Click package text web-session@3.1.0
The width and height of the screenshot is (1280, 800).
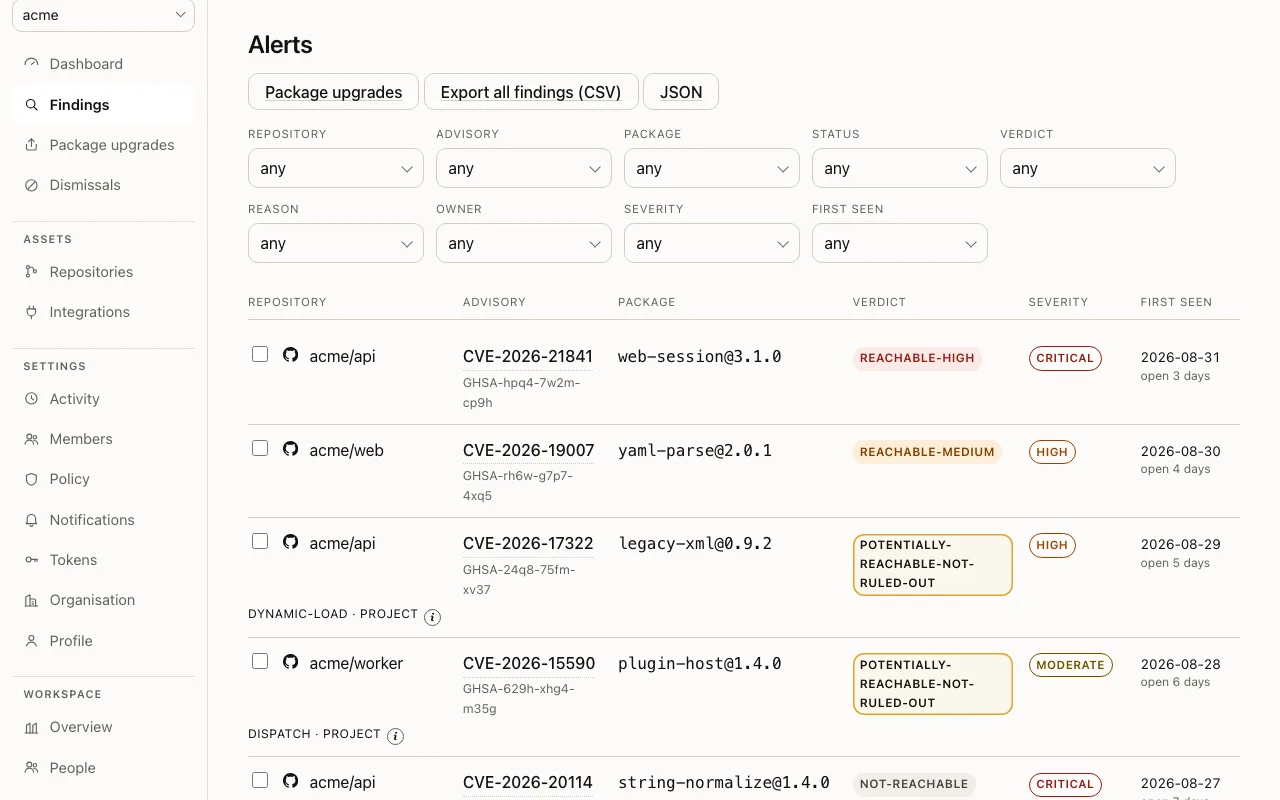[x=700, y=356]
